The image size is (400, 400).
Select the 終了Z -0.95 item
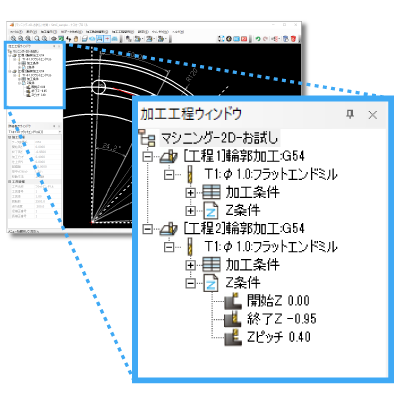tap(281, 319)
